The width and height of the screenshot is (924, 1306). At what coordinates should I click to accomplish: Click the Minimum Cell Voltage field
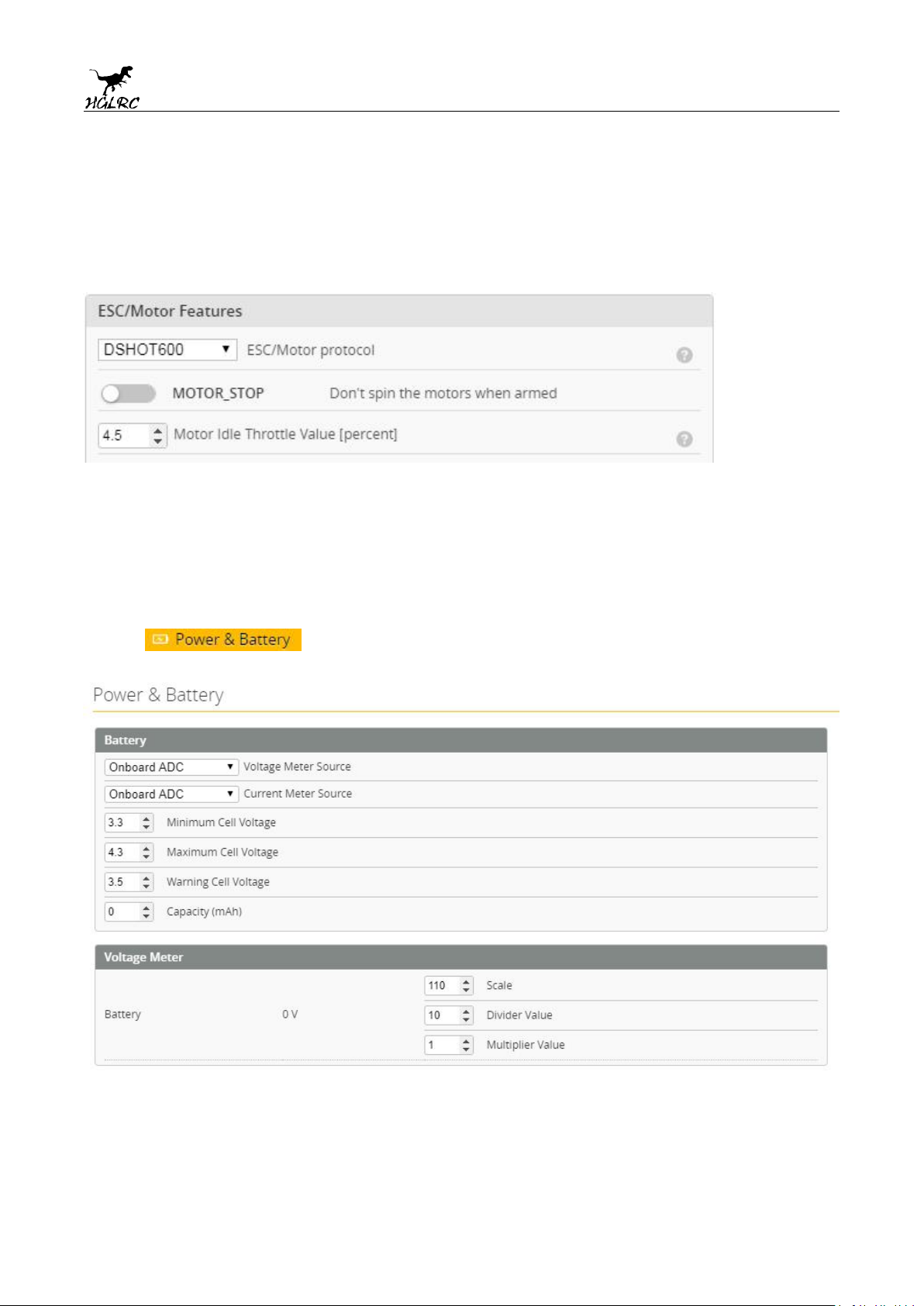click(122, 822)
